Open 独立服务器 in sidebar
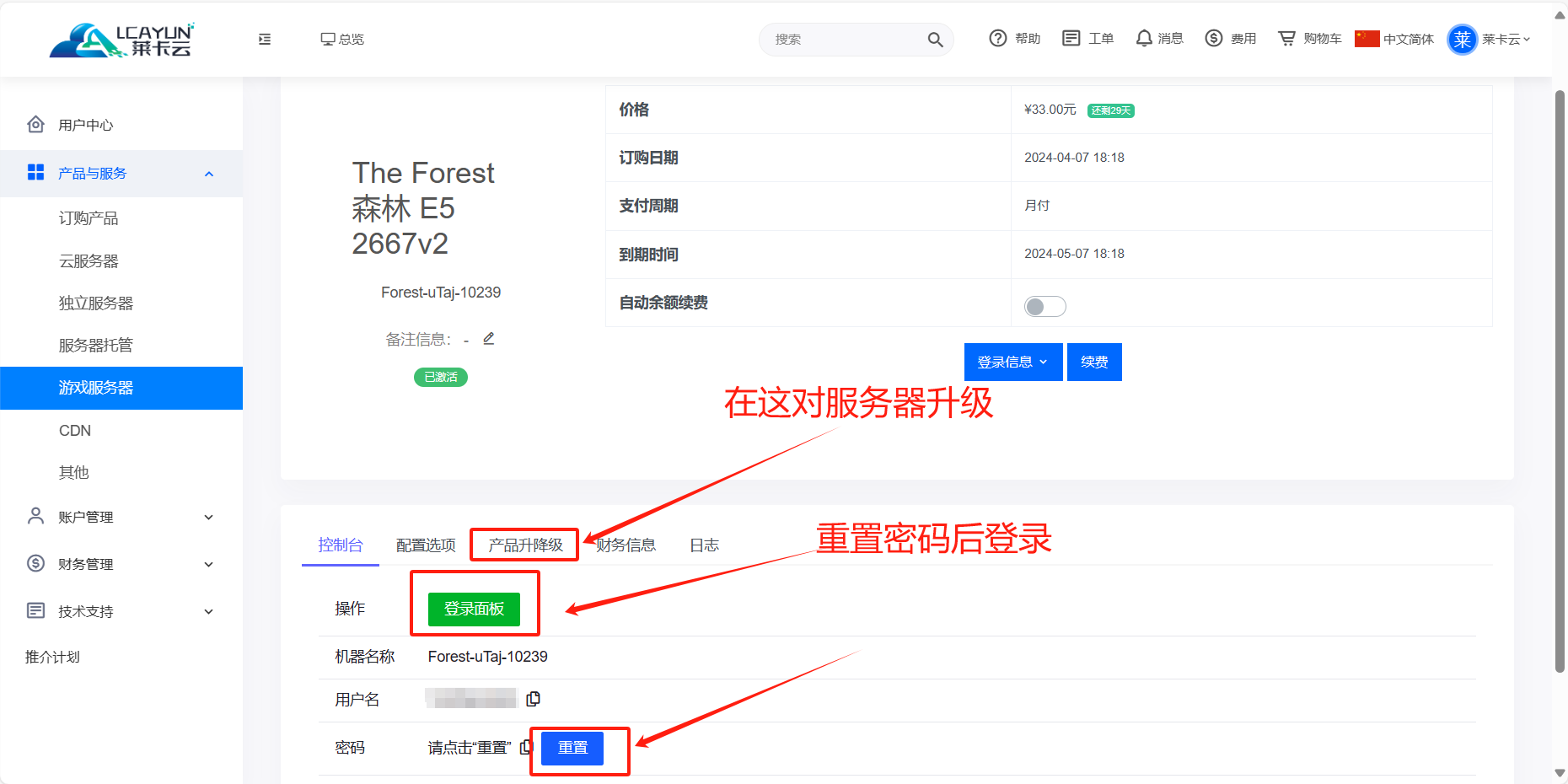Screen dimensions: 1568x784 point(96,303)
